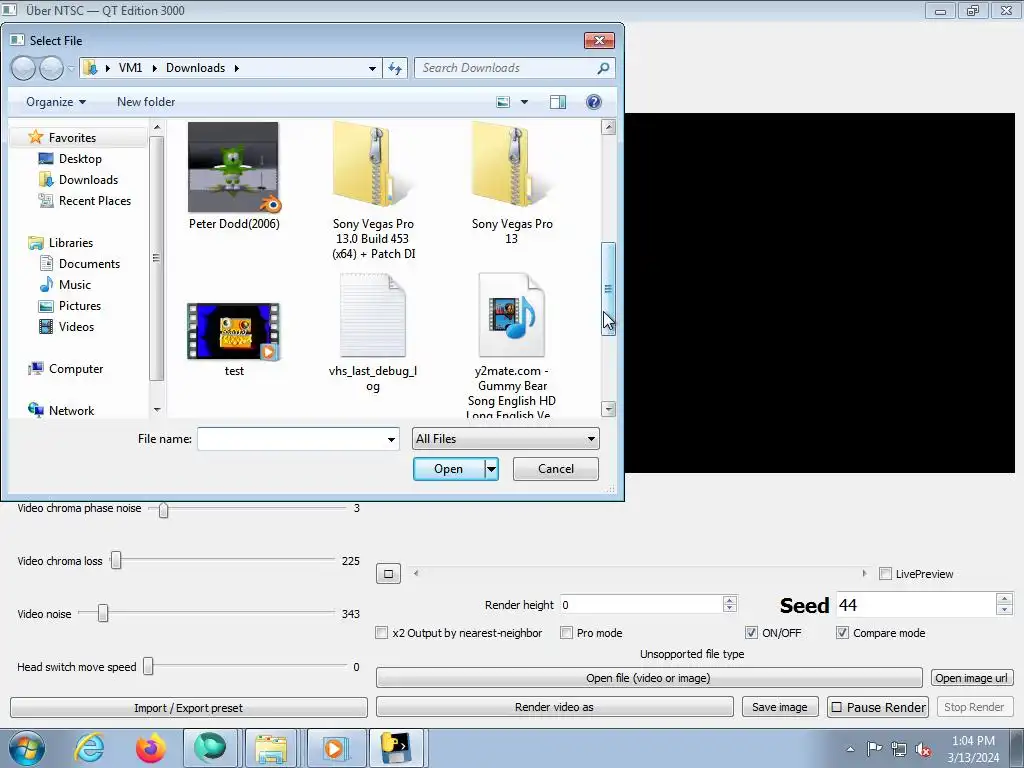Viewport: 1024px width, 768px height.
Task: Expand the File name dropdown arrow
Action: [x=391, y=439]
